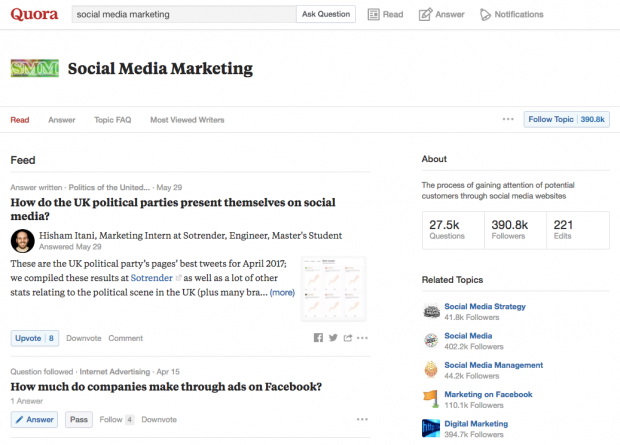
Task: Open the Quora home logo
Action: point(34,14)
